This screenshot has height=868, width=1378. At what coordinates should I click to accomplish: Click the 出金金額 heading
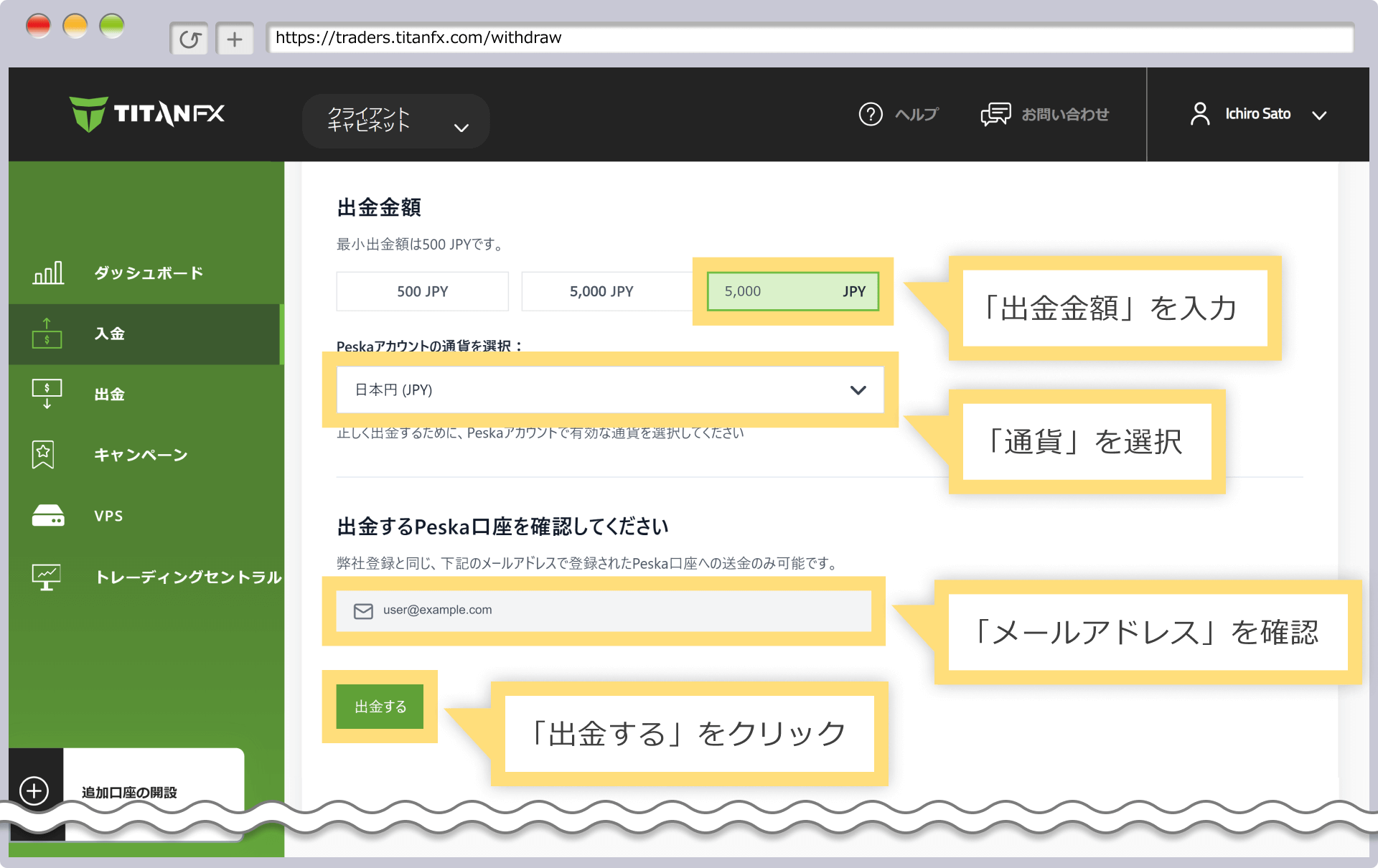pyautogui.click(x=379, y=207)
